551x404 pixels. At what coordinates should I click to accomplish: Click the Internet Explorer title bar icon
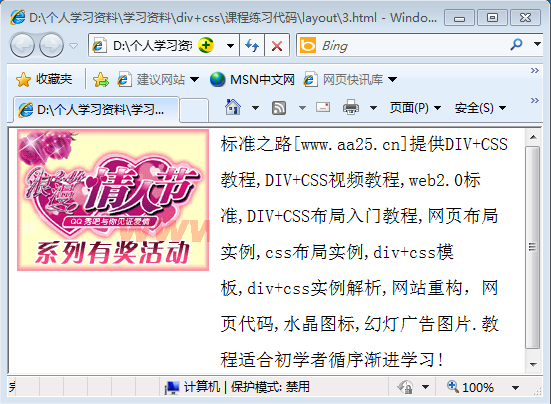pyautogui.click(x=18, y=17)
